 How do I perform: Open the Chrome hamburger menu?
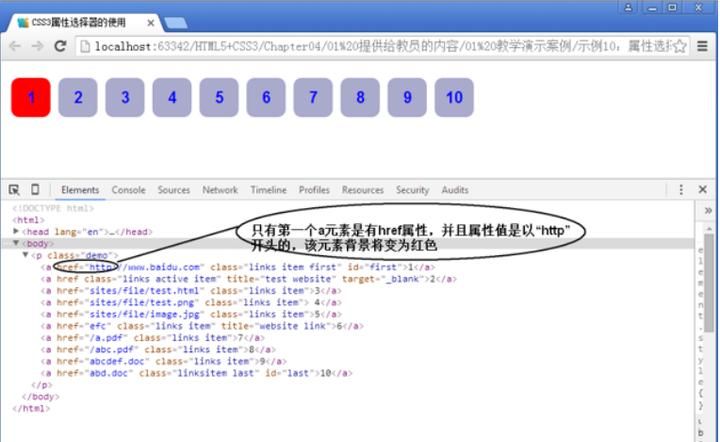702,46
